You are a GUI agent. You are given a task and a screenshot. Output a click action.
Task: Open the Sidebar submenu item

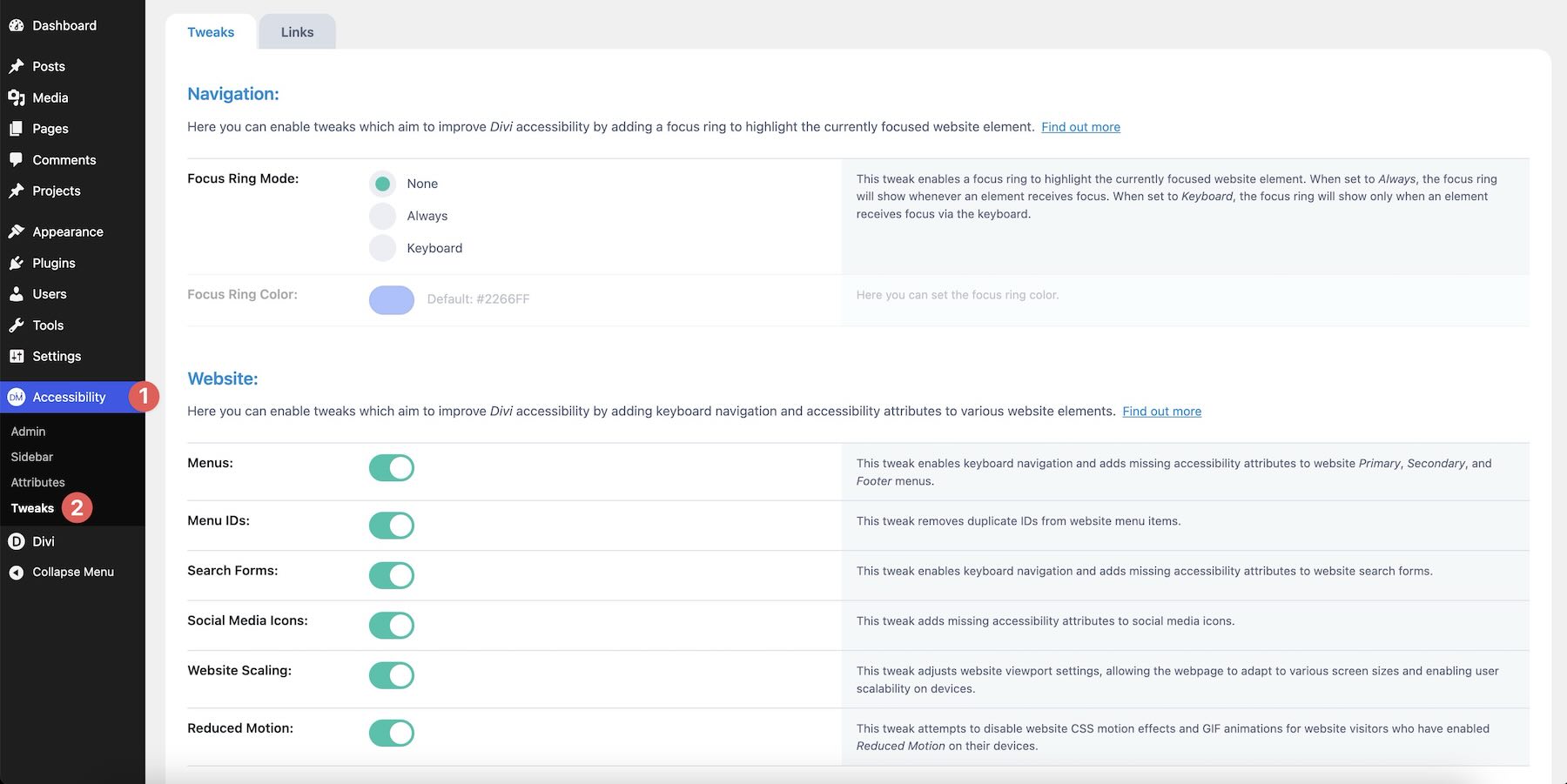pos(32,457)
